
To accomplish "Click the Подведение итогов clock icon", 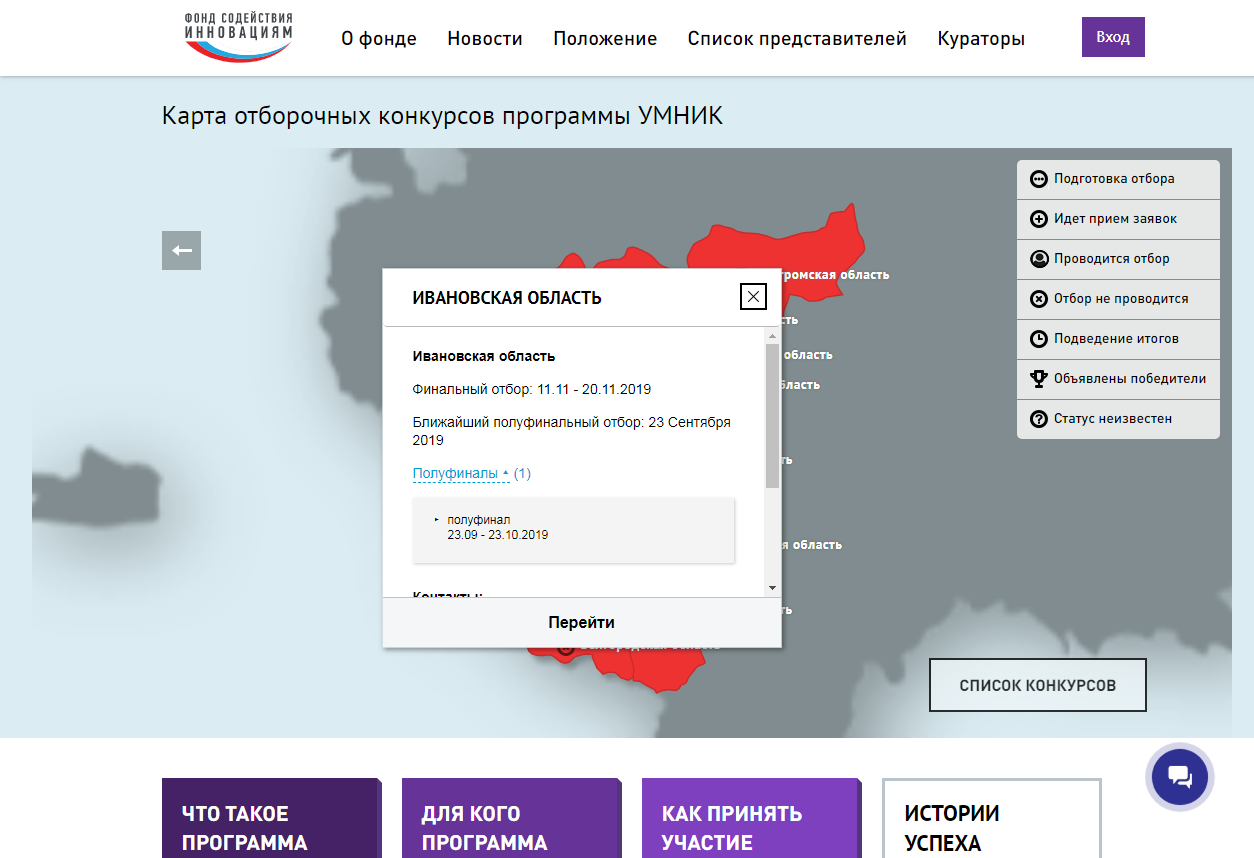I will tap(1039, 339).
